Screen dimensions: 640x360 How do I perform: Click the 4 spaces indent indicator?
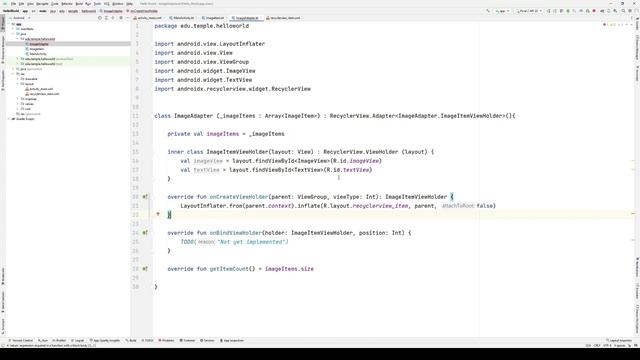point(620,345)
